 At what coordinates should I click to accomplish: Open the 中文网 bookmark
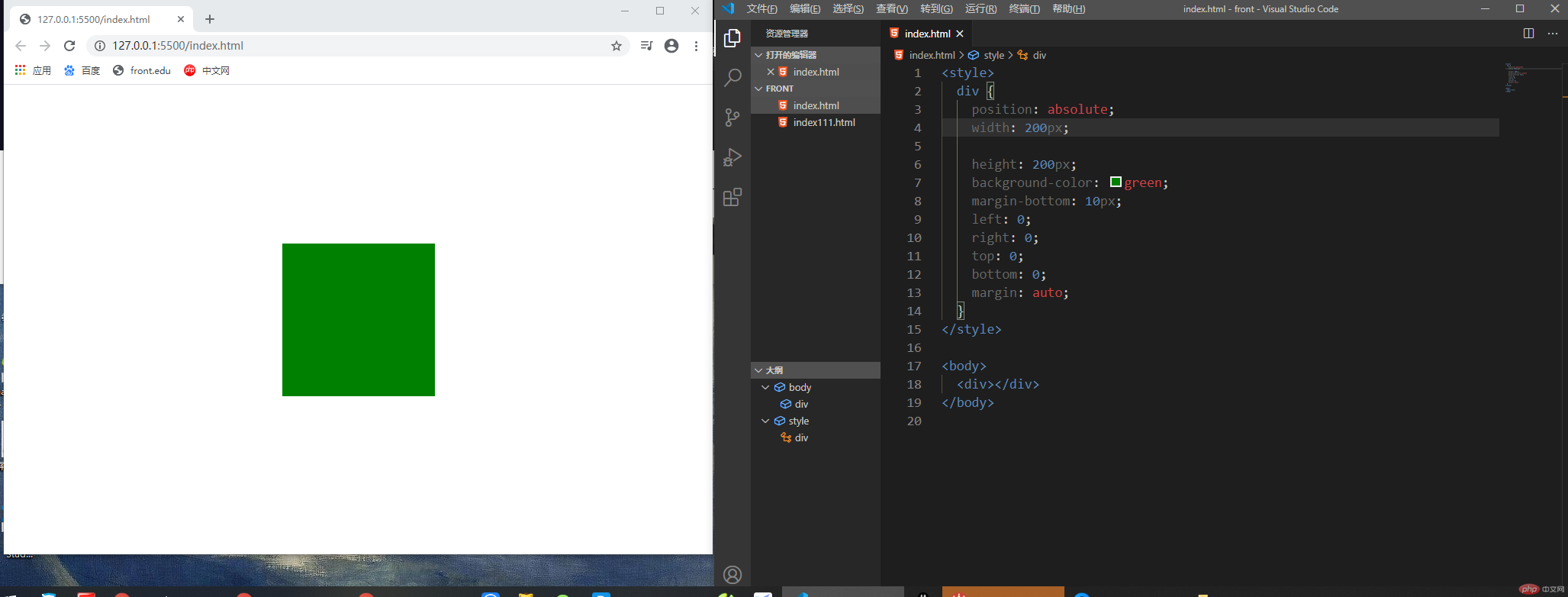click(207, 70)
